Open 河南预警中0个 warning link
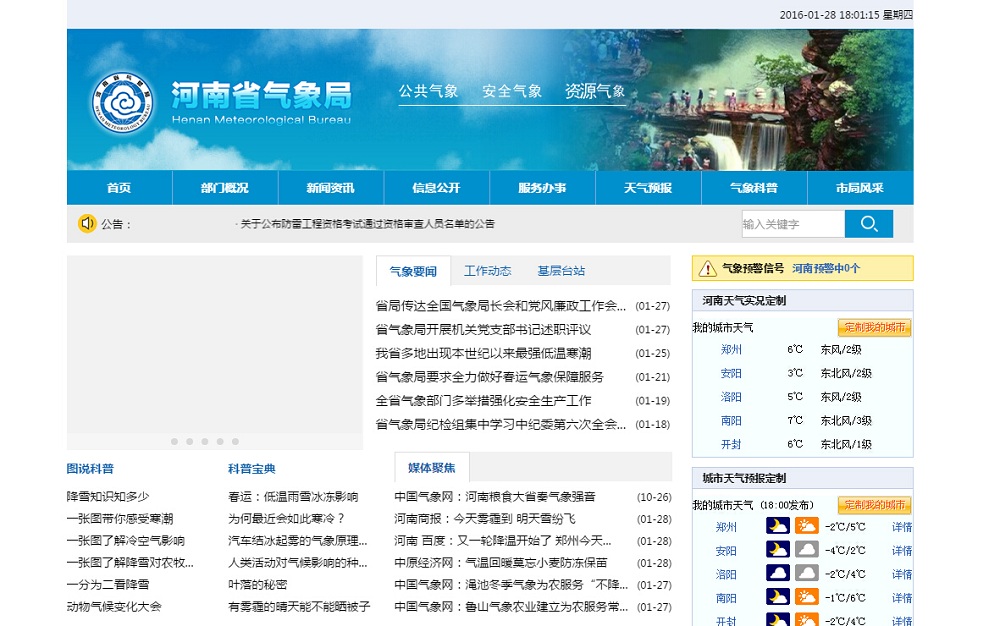 coord(825,268)
